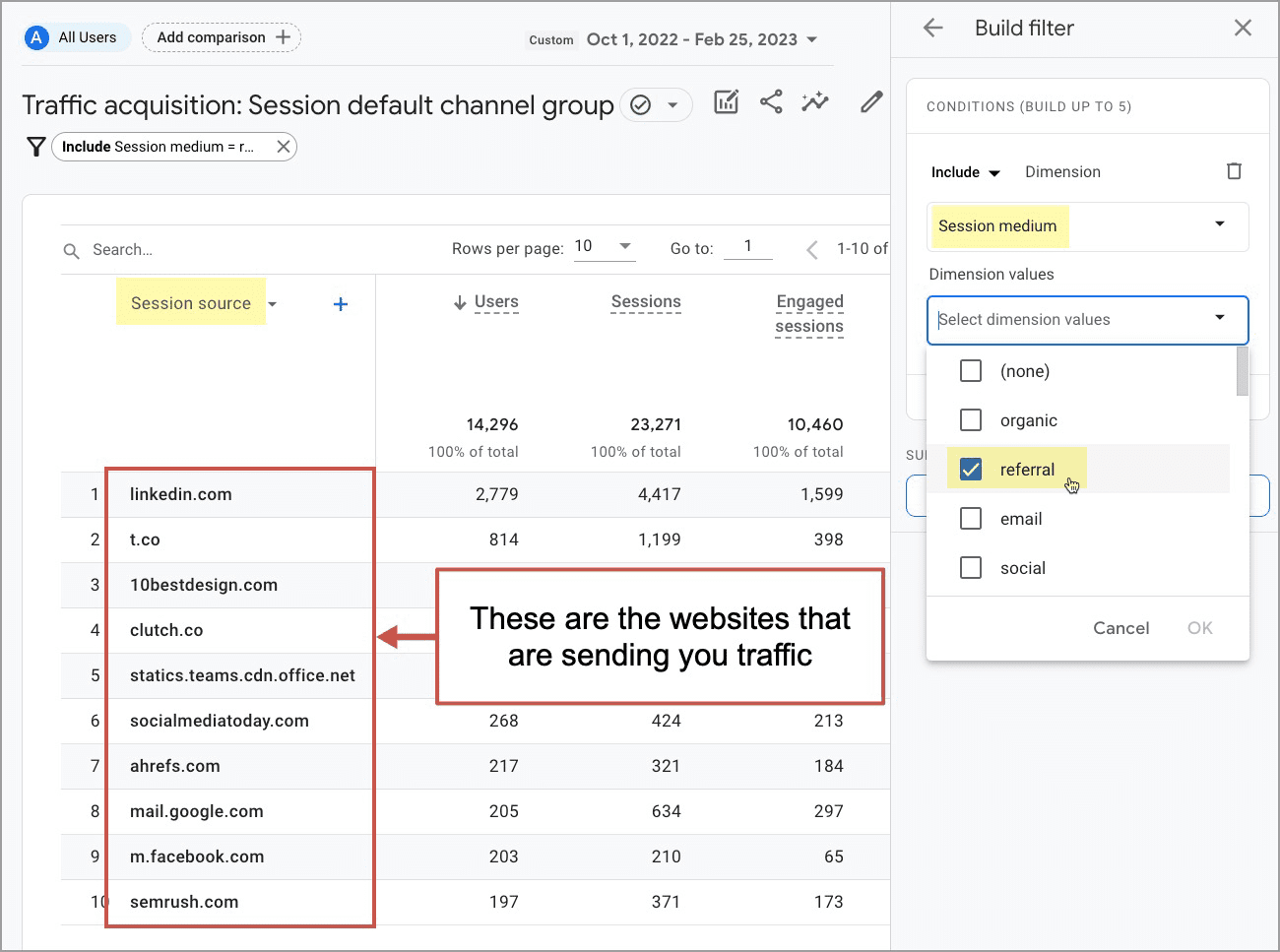1280x952 pixels.
Task: Click the funnel filter icon
Action: [x=36, y=147]
